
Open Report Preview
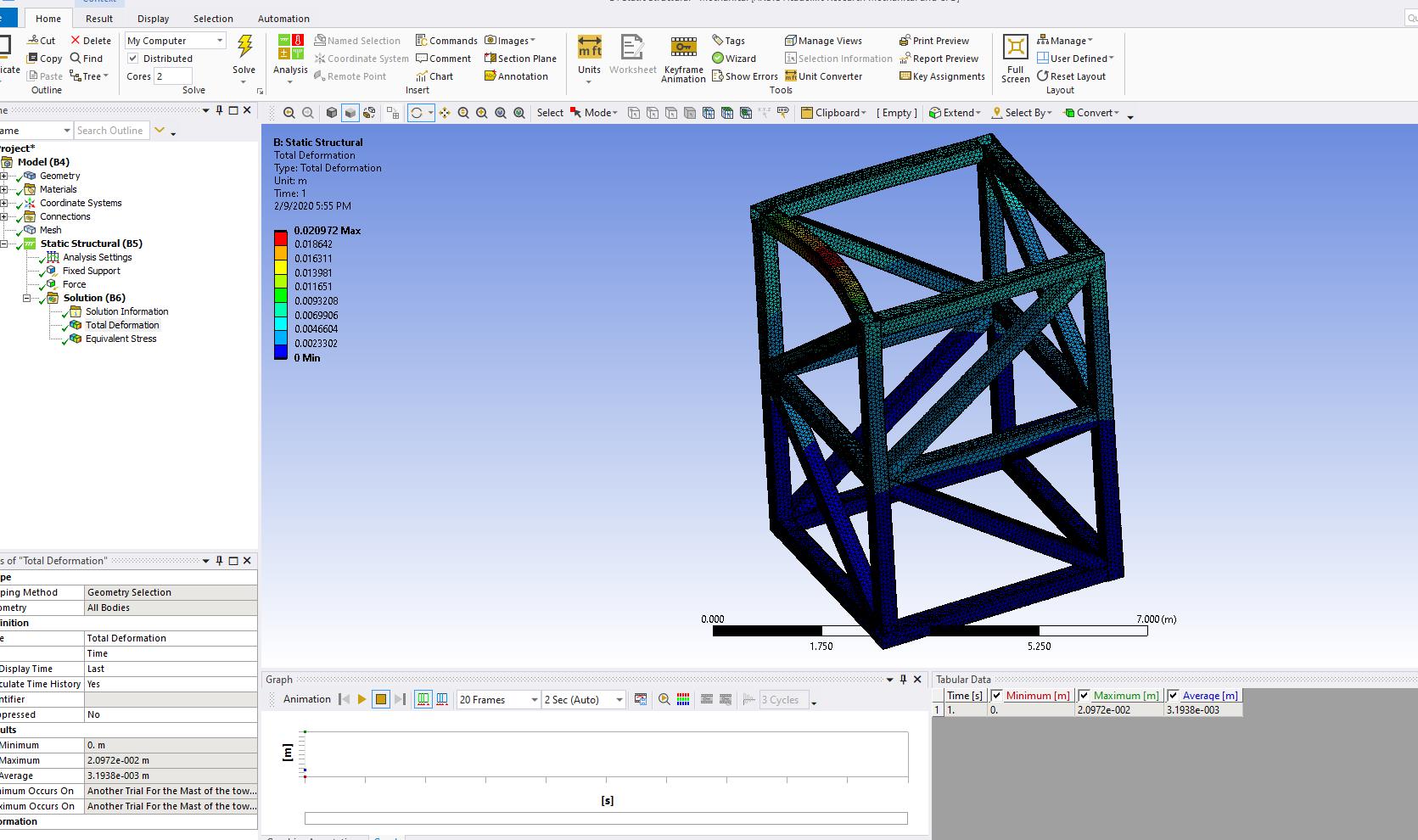939,59
